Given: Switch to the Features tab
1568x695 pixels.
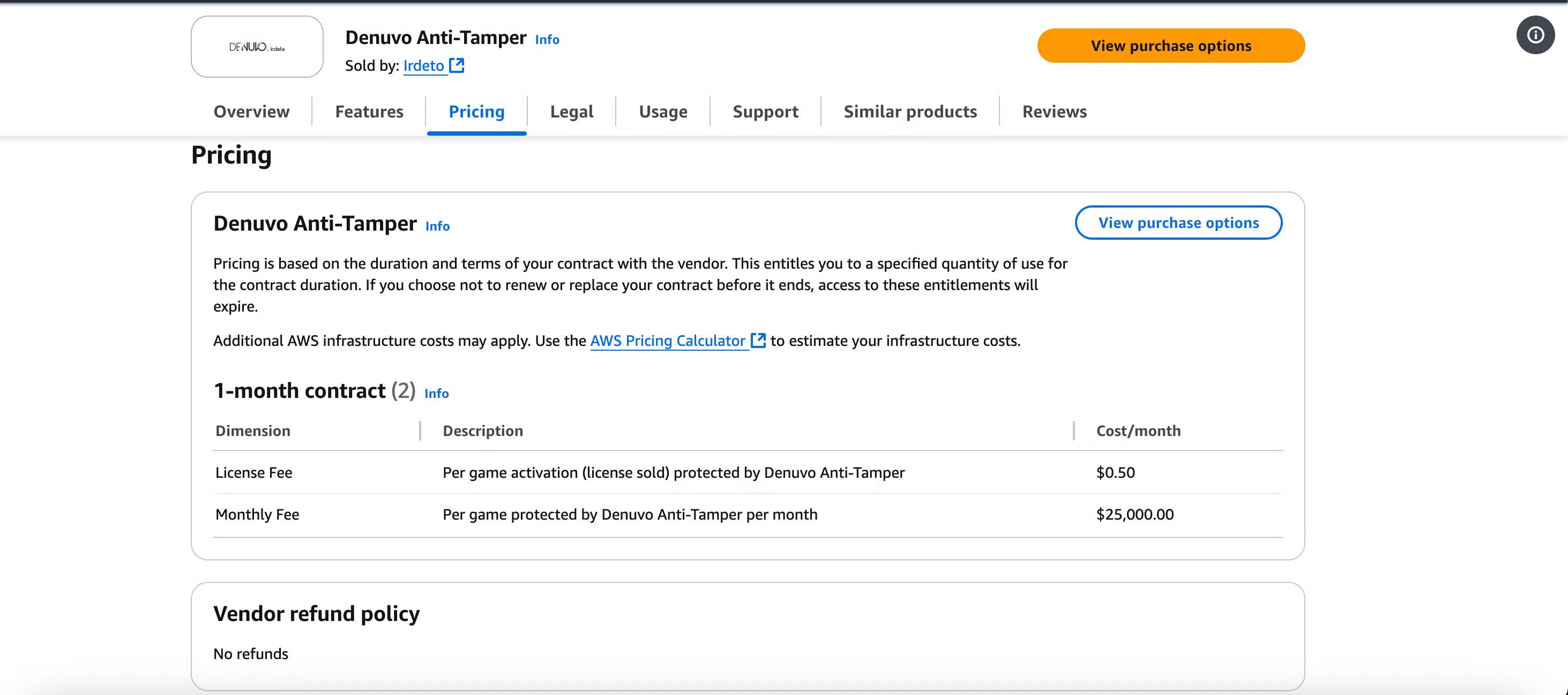Looking at the screenshot, I should [x=369, y=112].
